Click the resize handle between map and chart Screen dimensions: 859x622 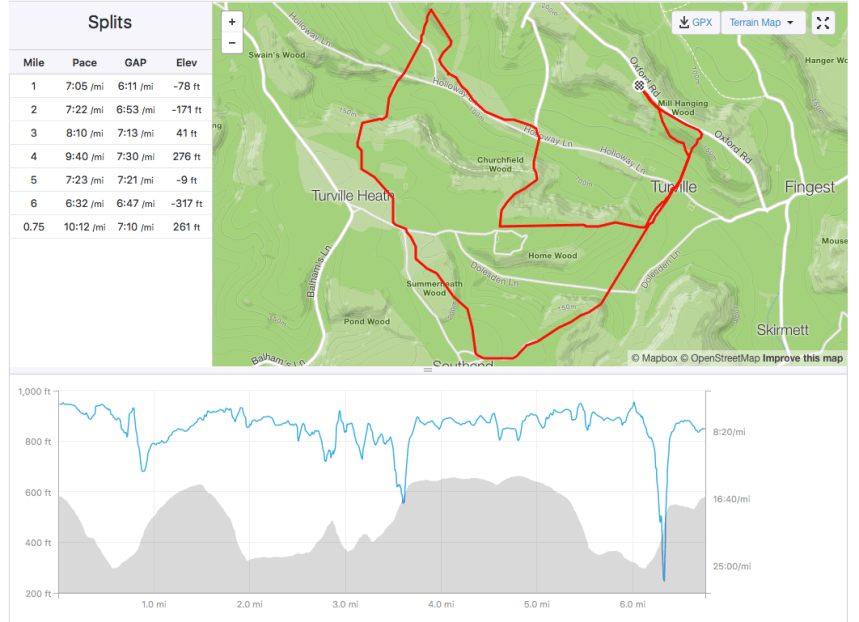tap(428, 370)
